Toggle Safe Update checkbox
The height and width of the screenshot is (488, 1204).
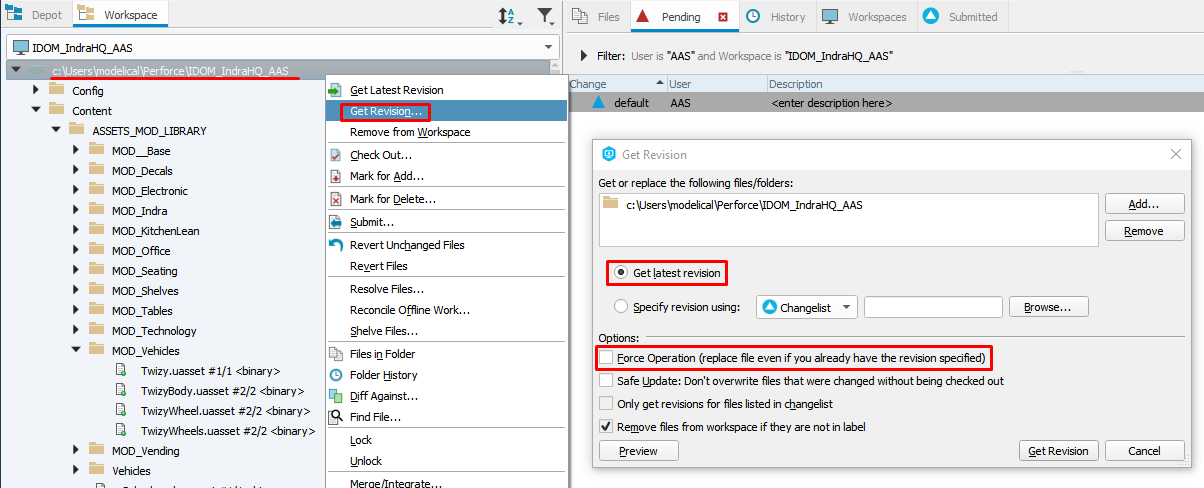(x=606, y=381)
